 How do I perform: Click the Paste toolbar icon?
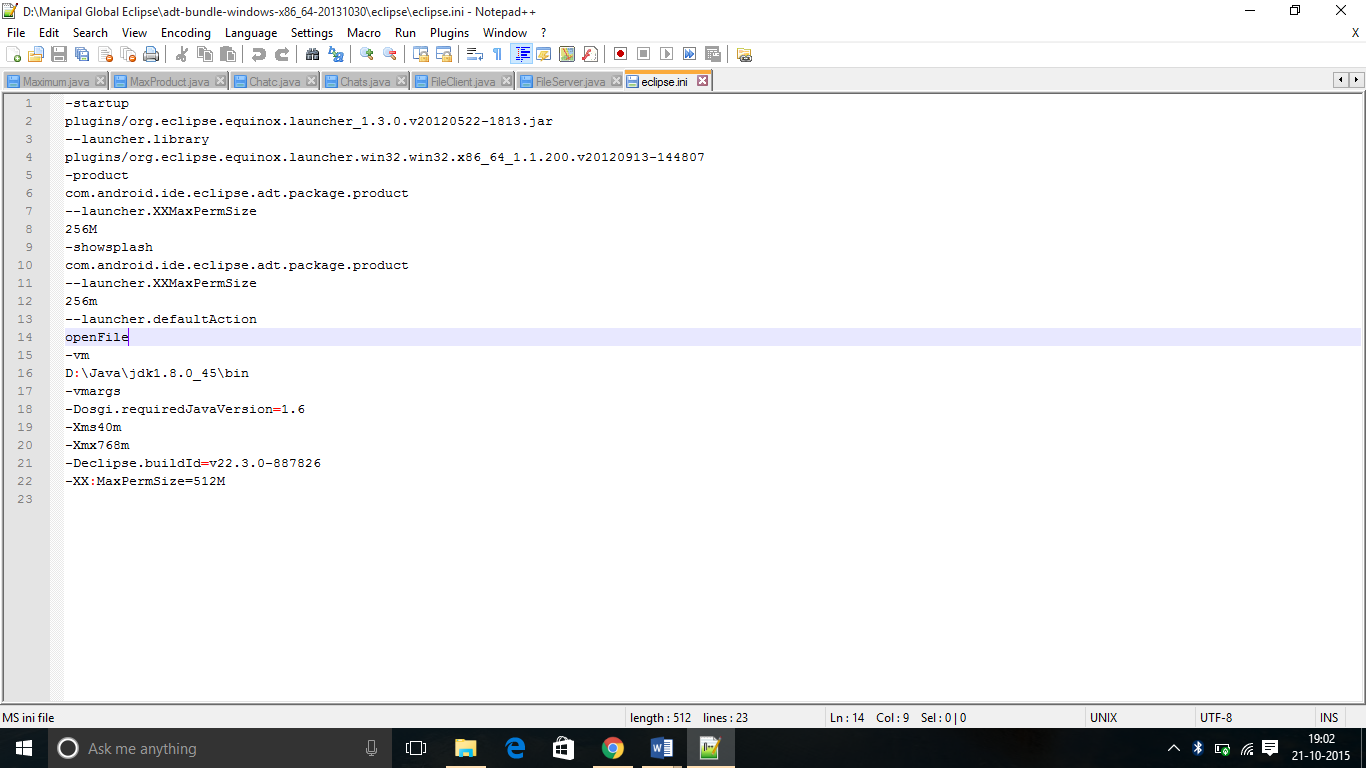click(228, 54)
